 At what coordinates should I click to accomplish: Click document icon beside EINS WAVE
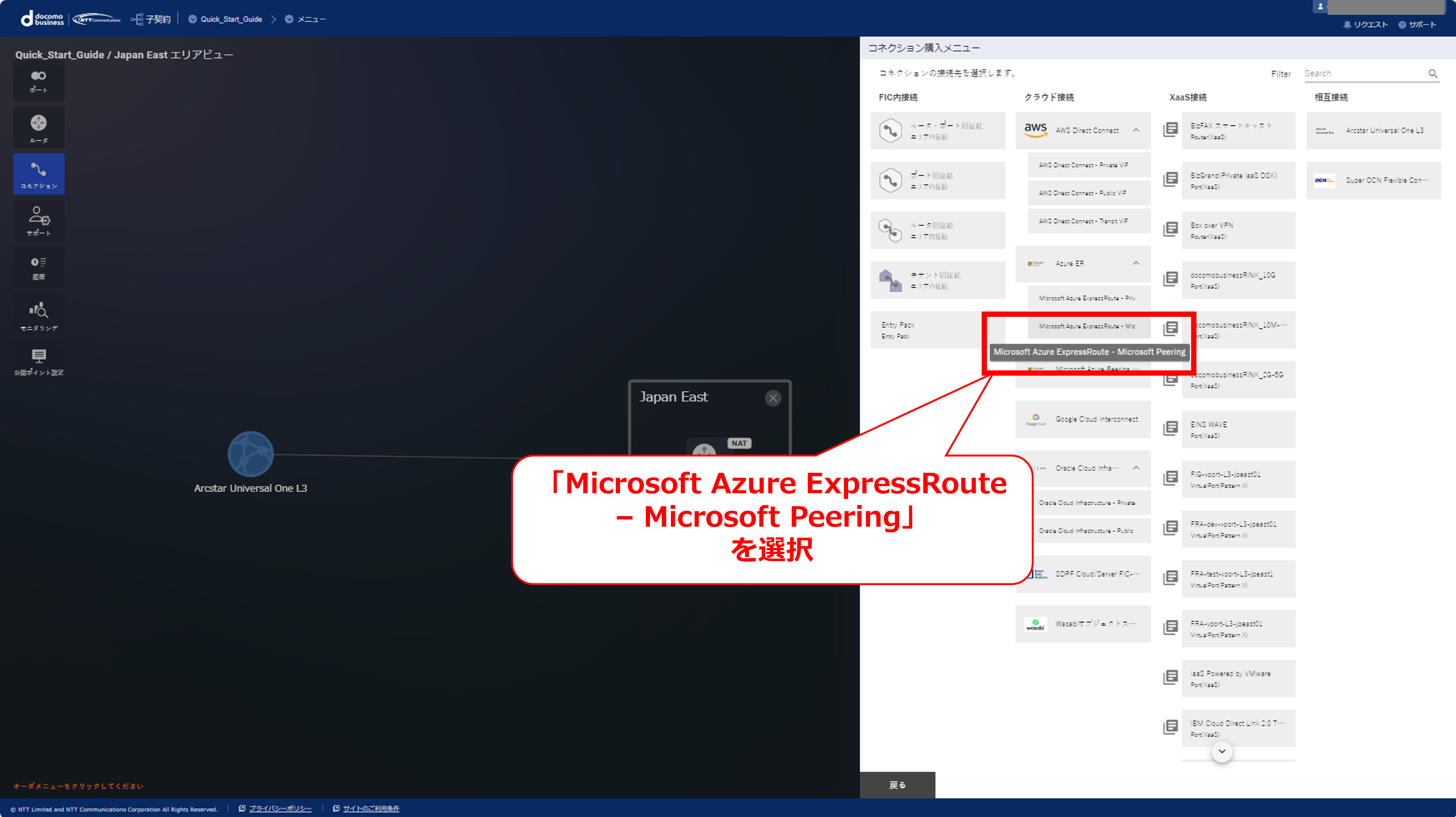click(x=1171, y=428)
